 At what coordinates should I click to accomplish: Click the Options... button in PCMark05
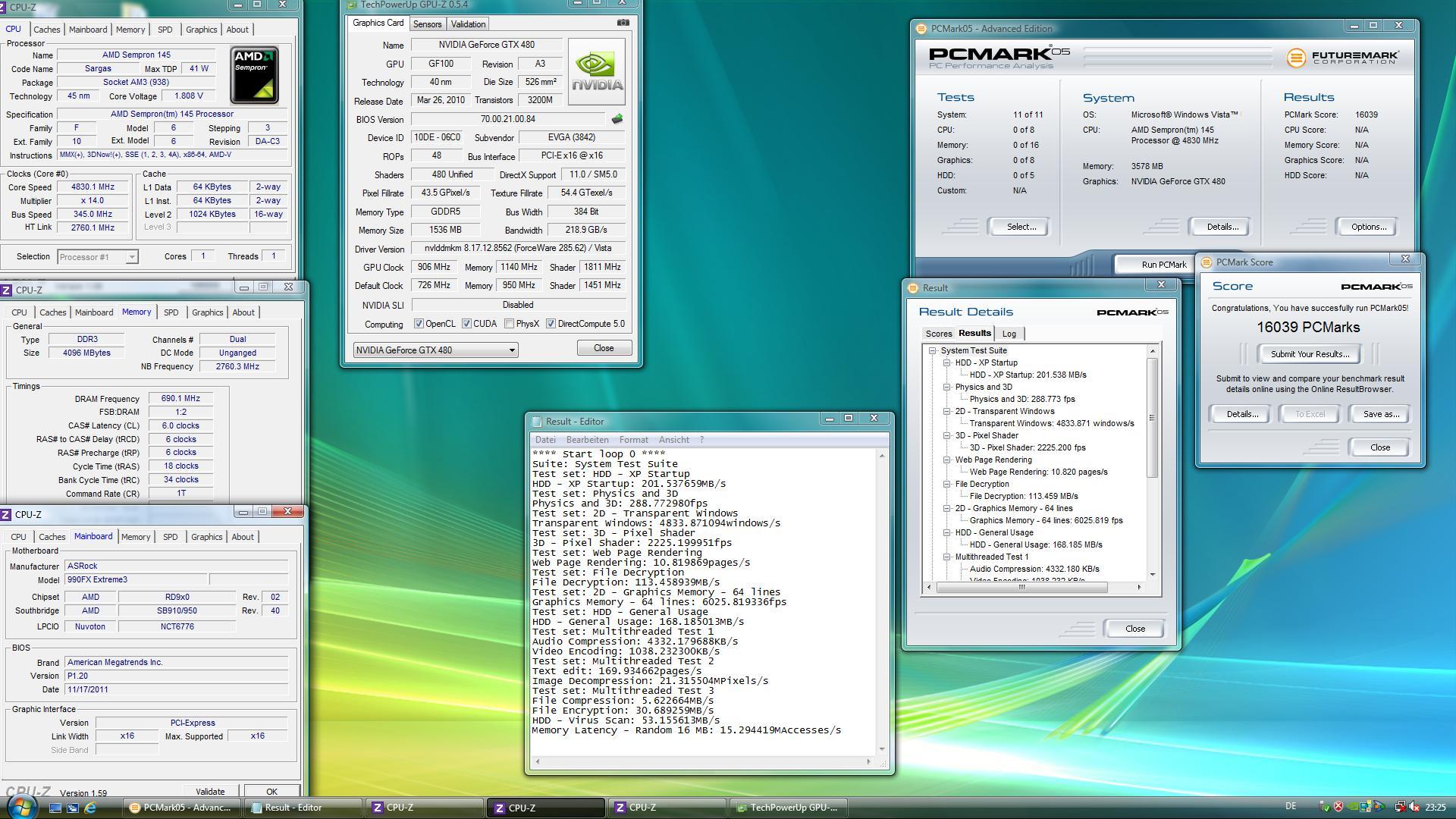(x=1368, y=227)
